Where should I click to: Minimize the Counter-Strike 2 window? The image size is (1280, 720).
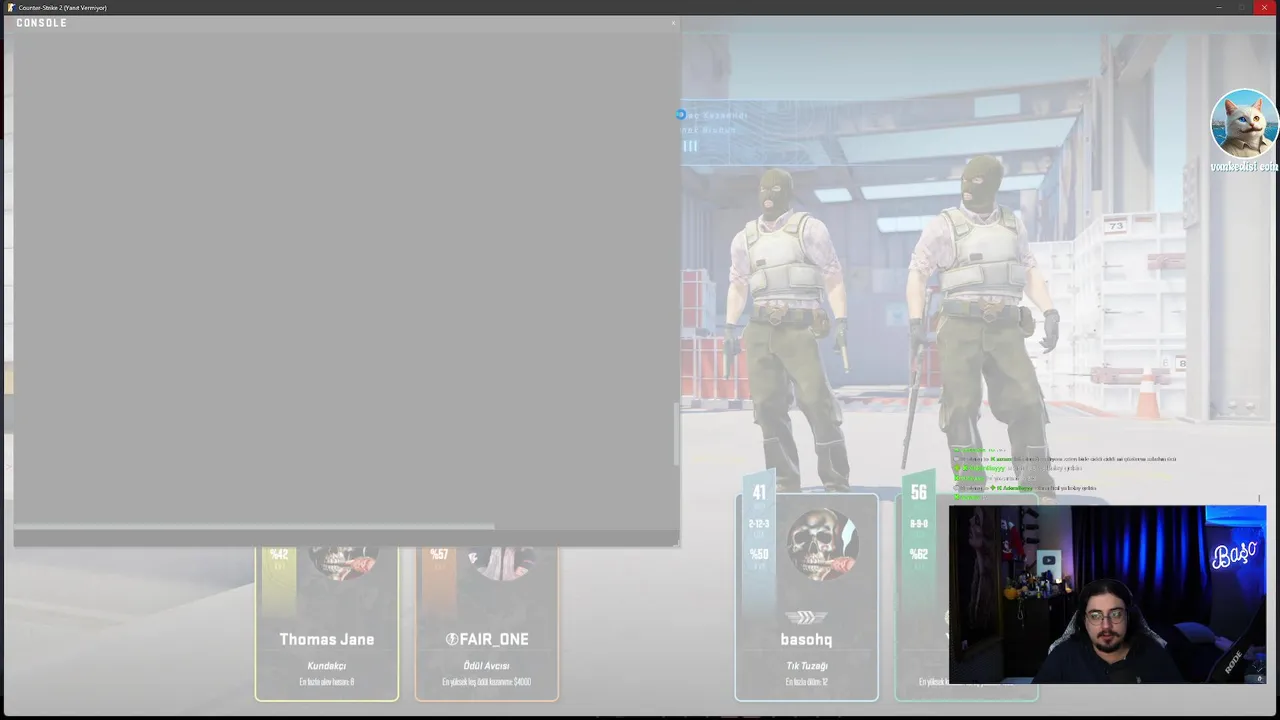(1219, 7)
